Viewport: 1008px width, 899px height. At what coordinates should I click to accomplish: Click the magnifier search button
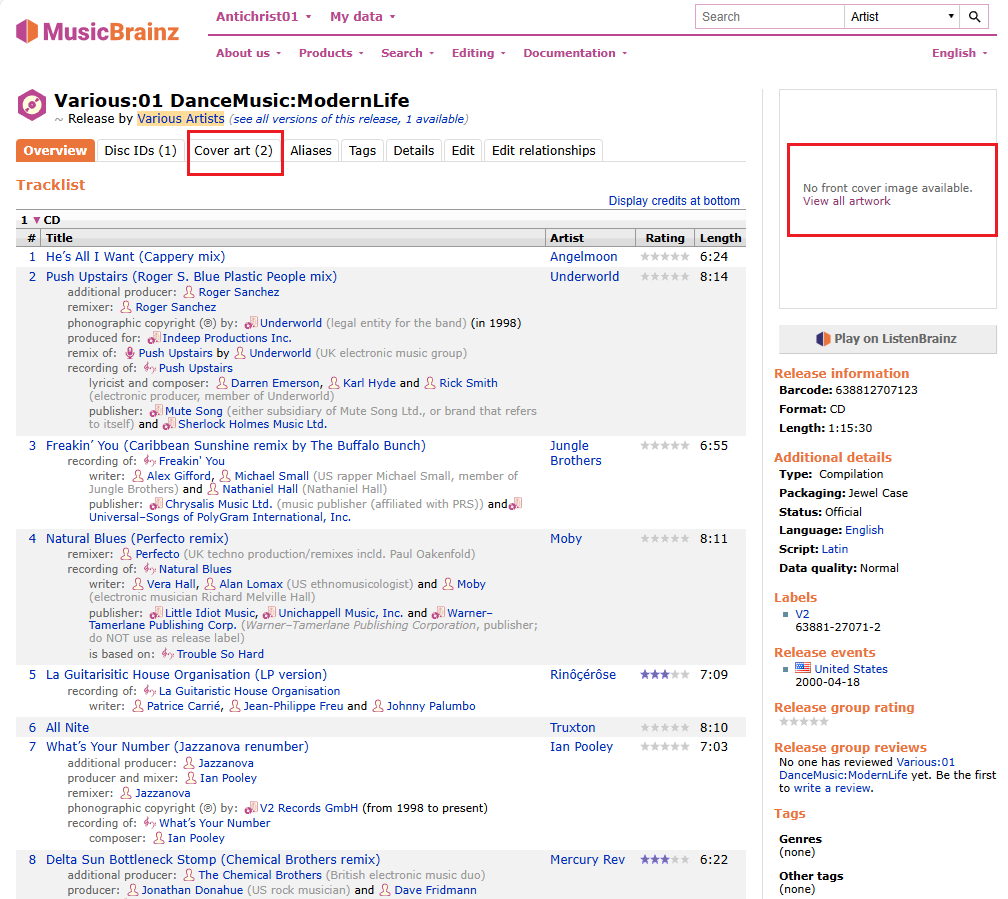pyautogui.click(x=975, y=17)
